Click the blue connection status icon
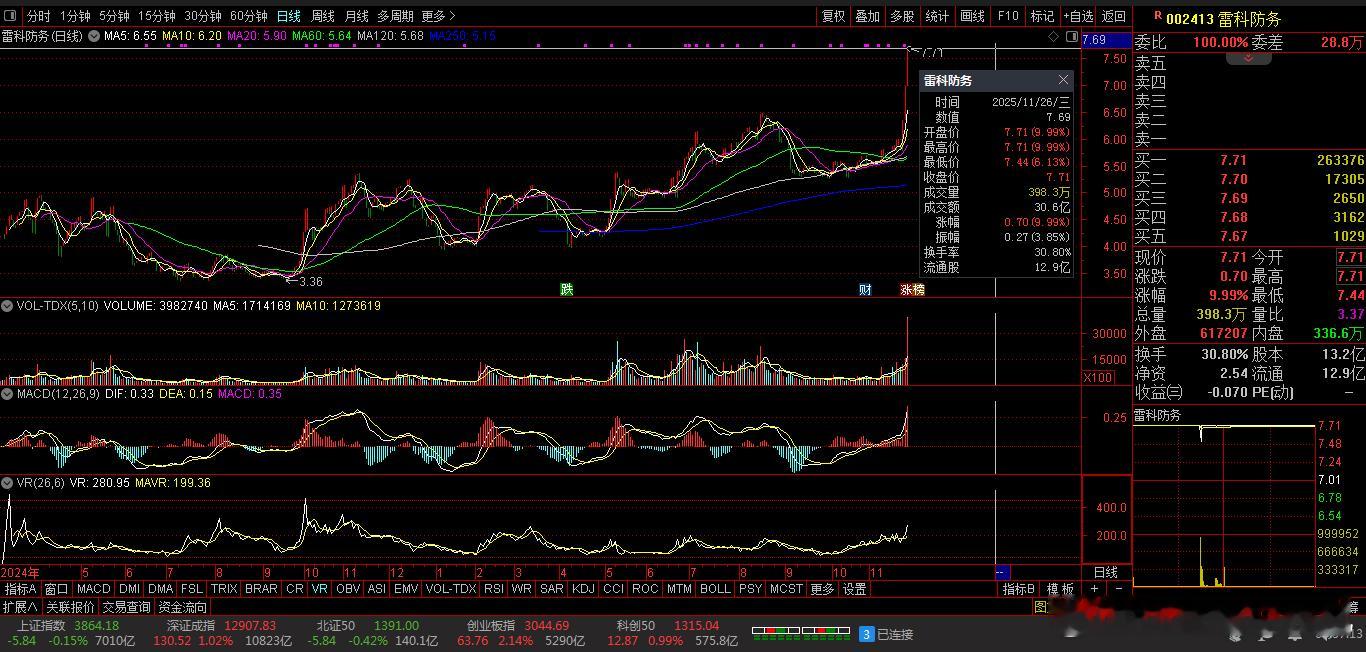1366x652 pixels. [867, 634]
